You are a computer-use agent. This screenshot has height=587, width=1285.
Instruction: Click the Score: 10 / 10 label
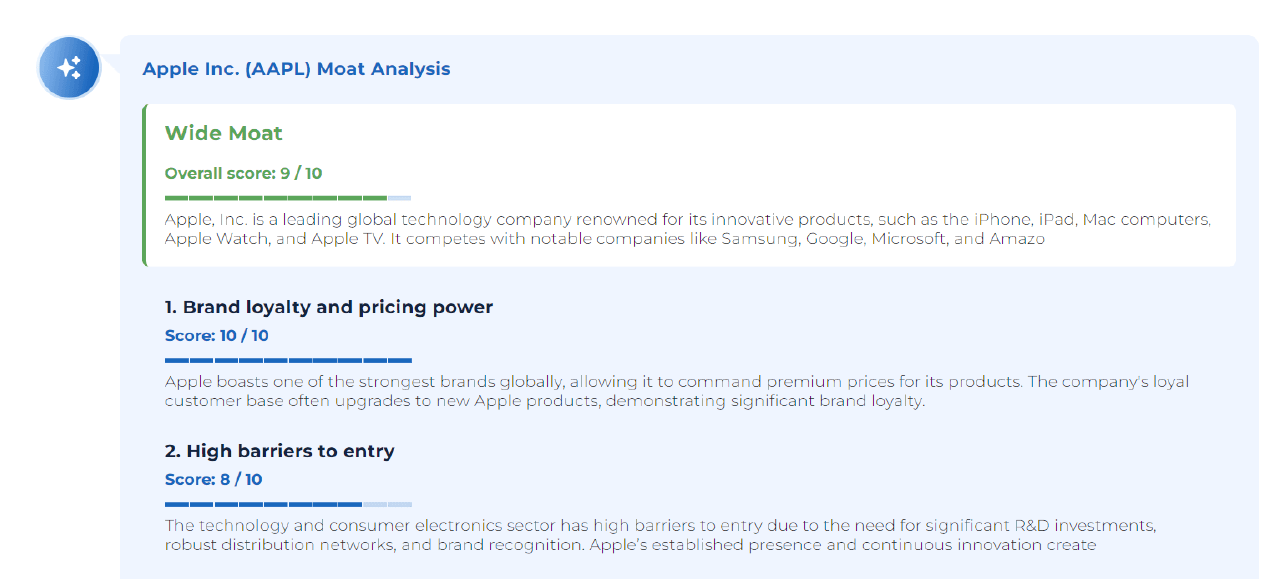click(216, 336)
